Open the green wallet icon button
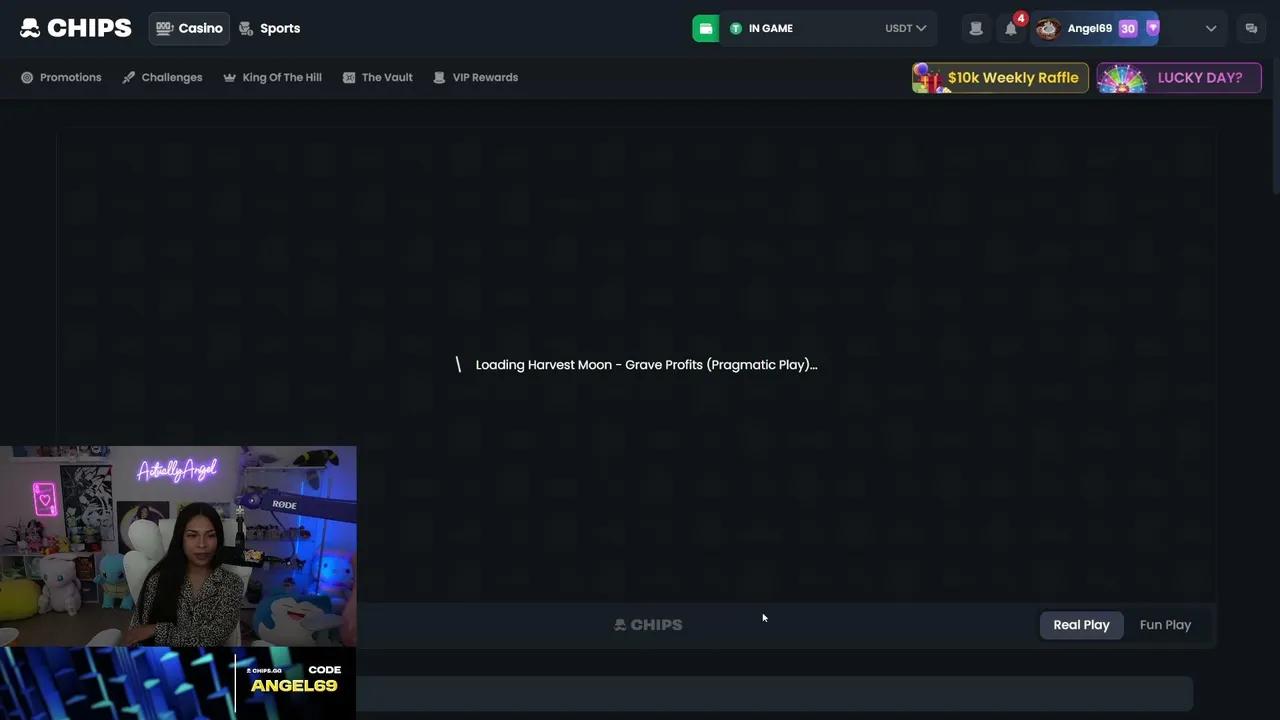This screenshot has height=720, width=1280. tap(705, 28)
